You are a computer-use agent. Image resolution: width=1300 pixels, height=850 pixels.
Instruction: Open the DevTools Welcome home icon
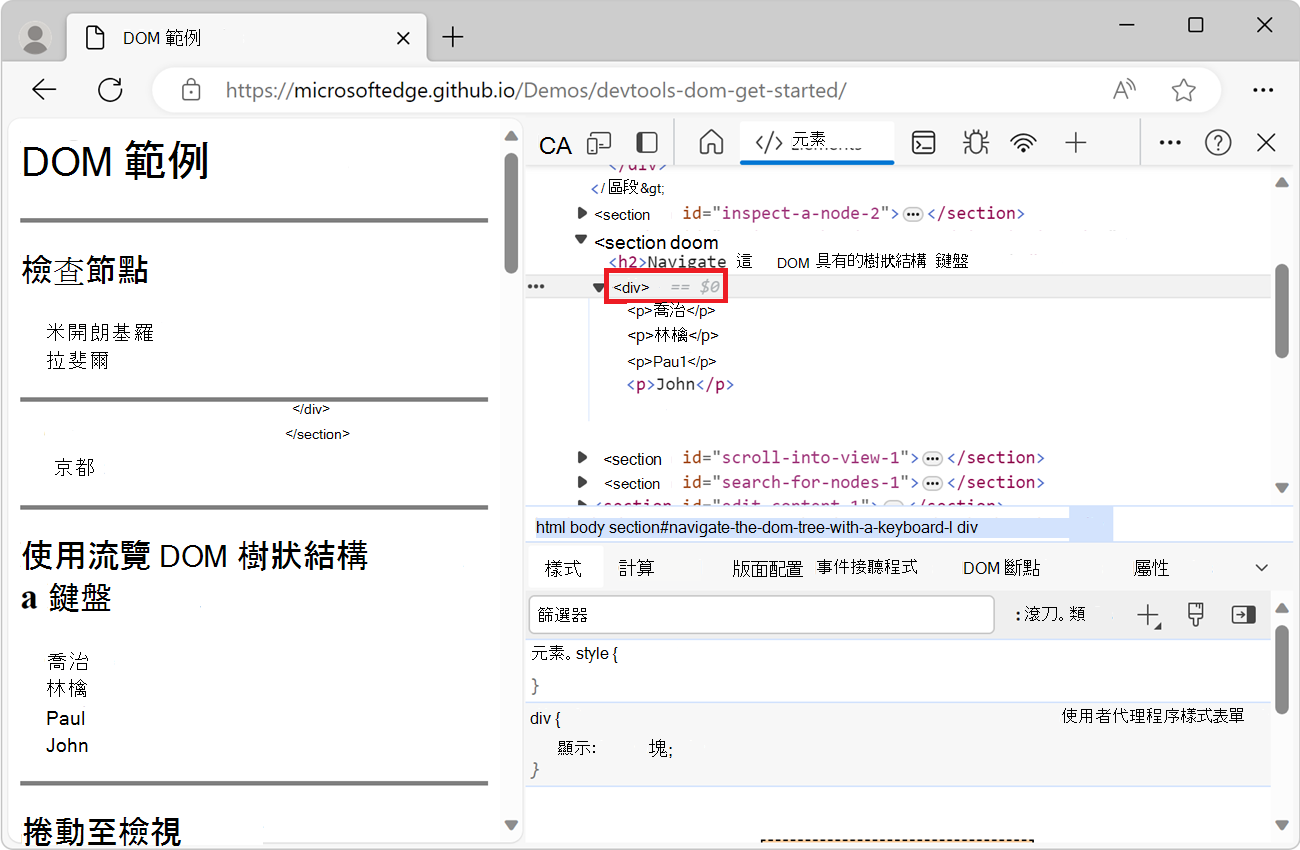711,143
